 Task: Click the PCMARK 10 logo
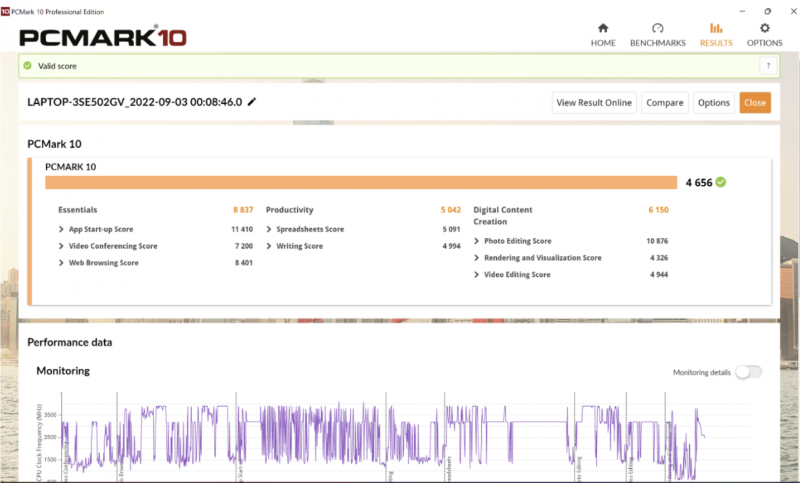point(103,37)
